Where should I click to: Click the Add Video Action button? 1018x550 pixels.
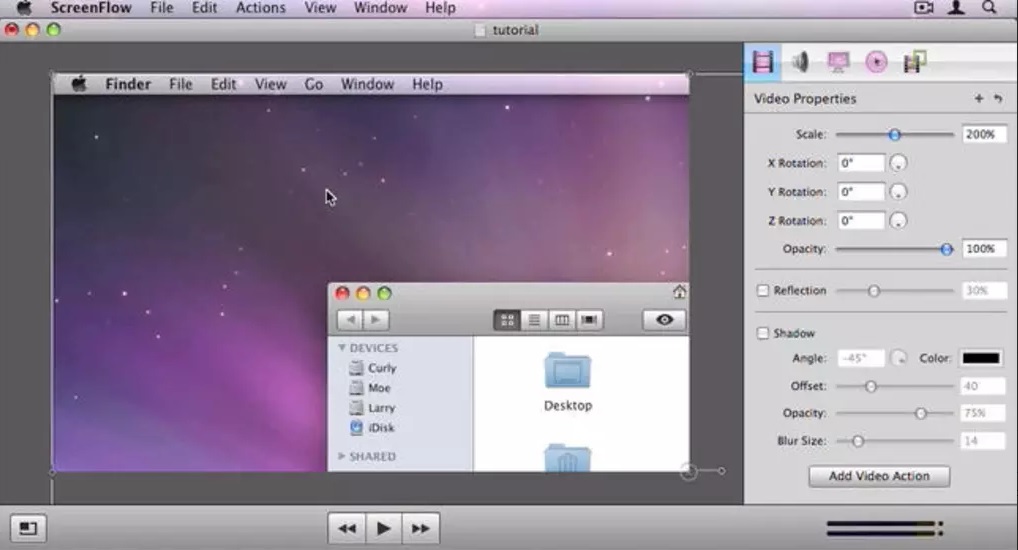(879, 476)
